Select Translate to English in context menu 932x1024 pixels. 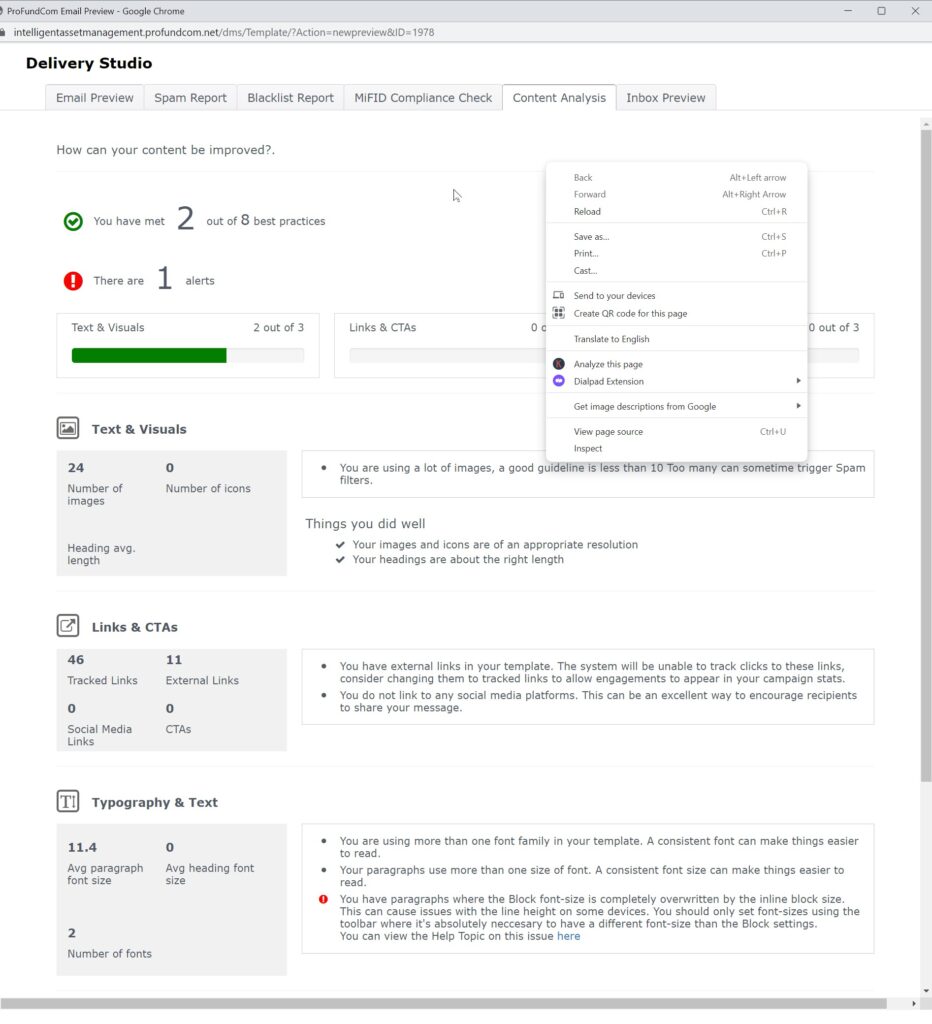click(x=611, y=339)
